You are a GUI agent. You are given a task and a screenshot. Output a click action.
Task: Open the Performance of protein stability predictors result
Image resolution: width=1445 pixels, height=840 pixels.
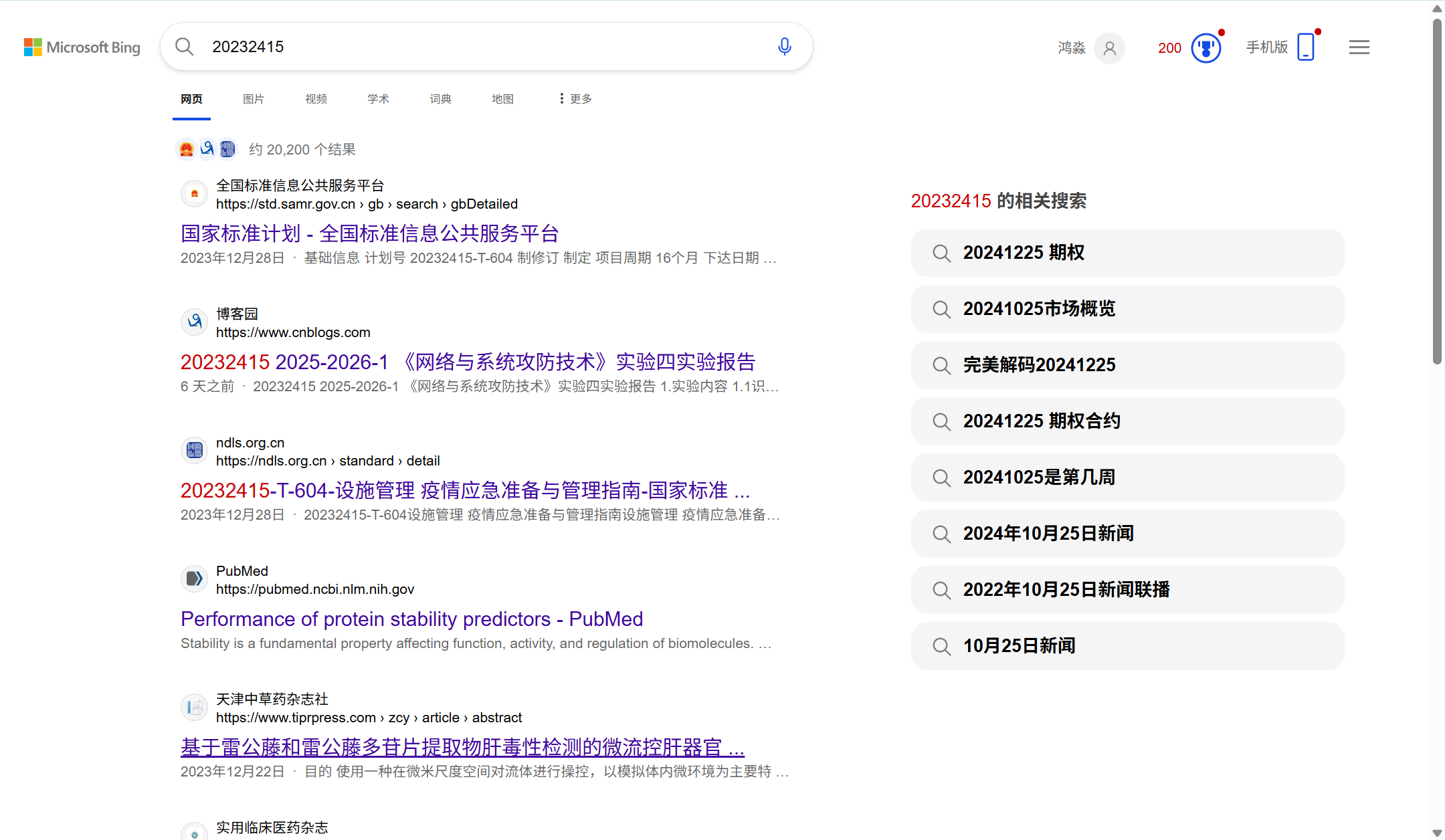(411, 619)
